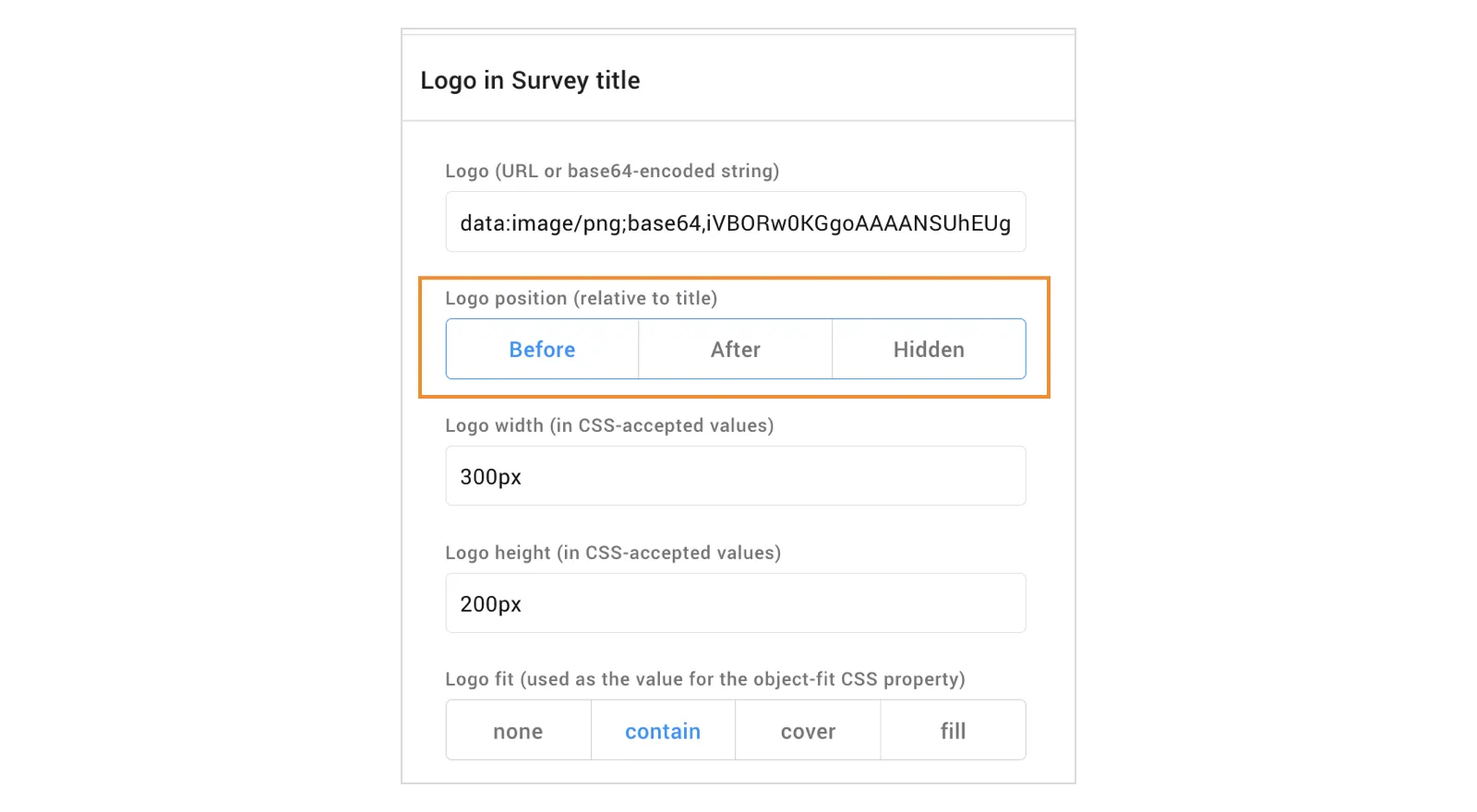Click the Logo position (relative to title) label
The image size is (1477, 812).
tap(581, 298)
